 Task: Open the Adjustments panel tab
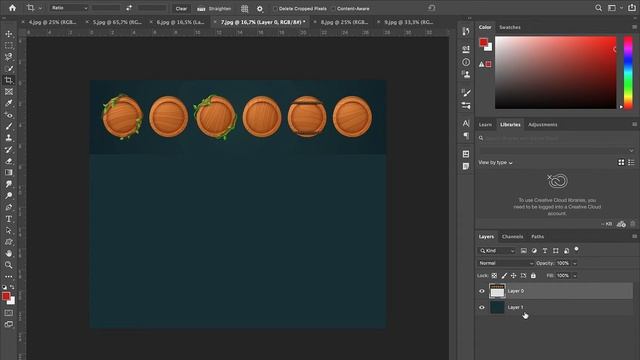(x=542, y=124)
